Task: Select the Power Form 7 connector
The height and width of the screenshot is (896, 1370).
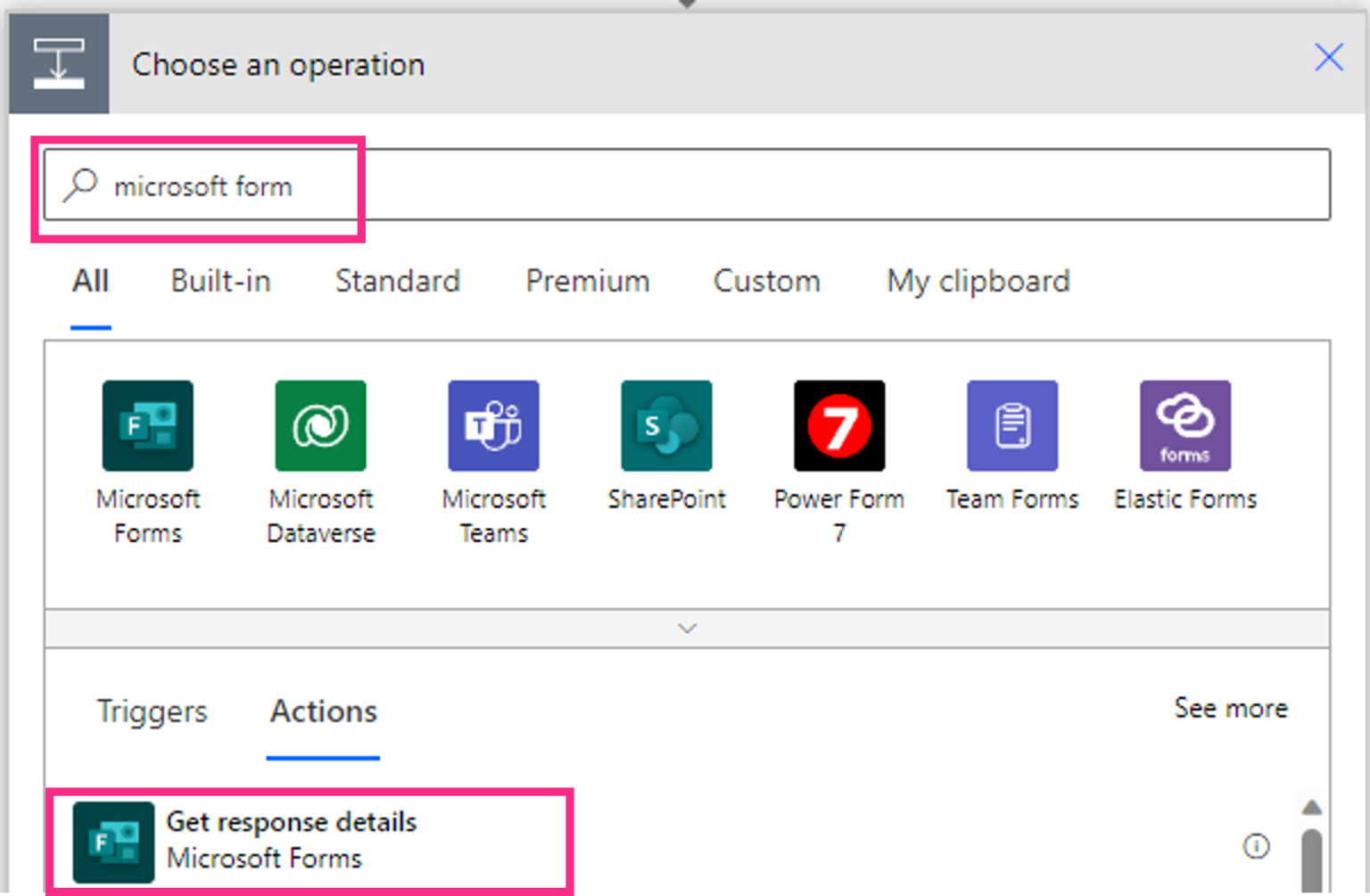Action: [x=838, y=425]
